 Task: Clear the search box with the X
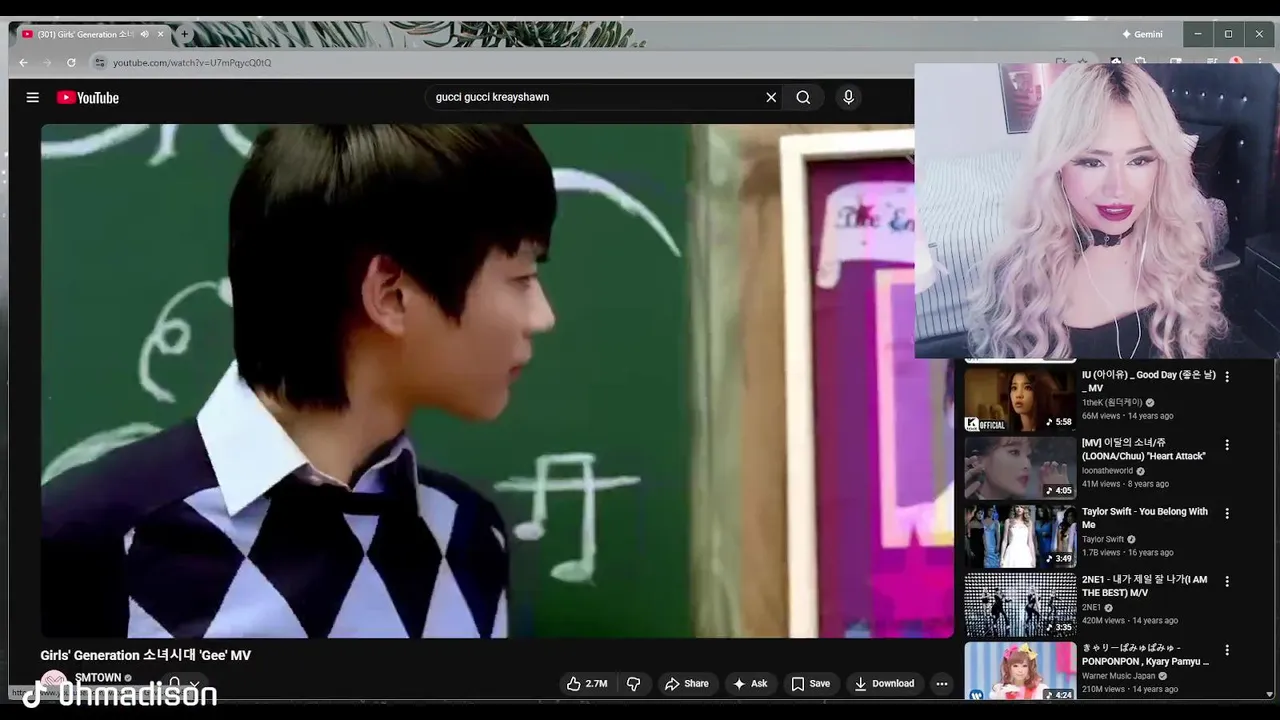(x=771, y=97)
